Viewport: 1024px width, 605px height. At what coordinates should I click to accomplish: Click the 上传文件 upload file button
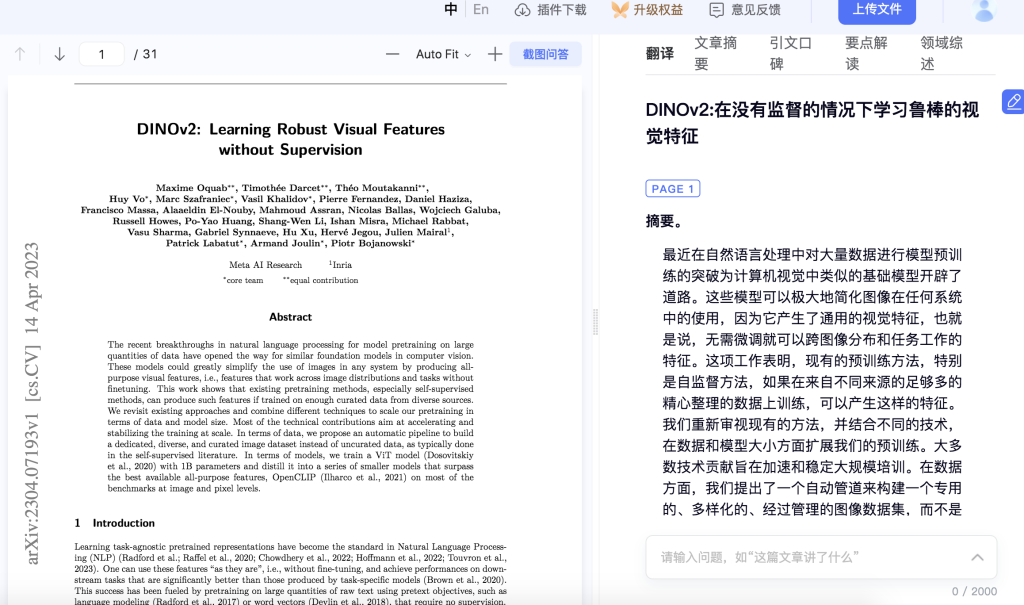(x=877, y=10)
